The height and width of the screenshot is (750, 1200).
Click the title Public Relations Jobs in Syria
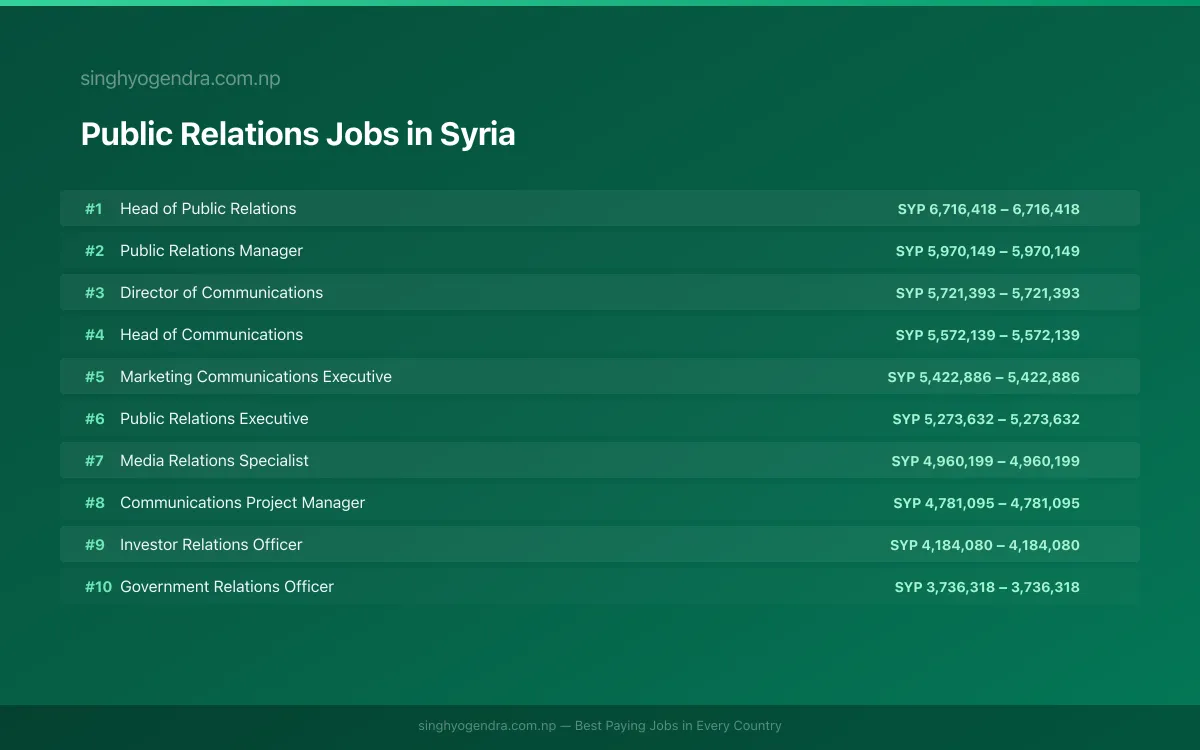tap(298, 134)
